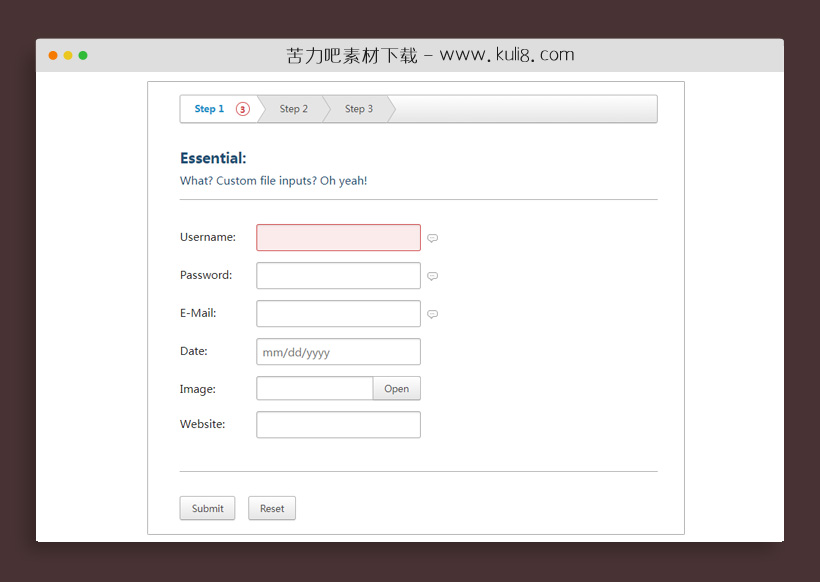Click the yellow window dot in title bar
Image resolution: width=820 pixels, height=582 pixels.
(x=68, y=55)
